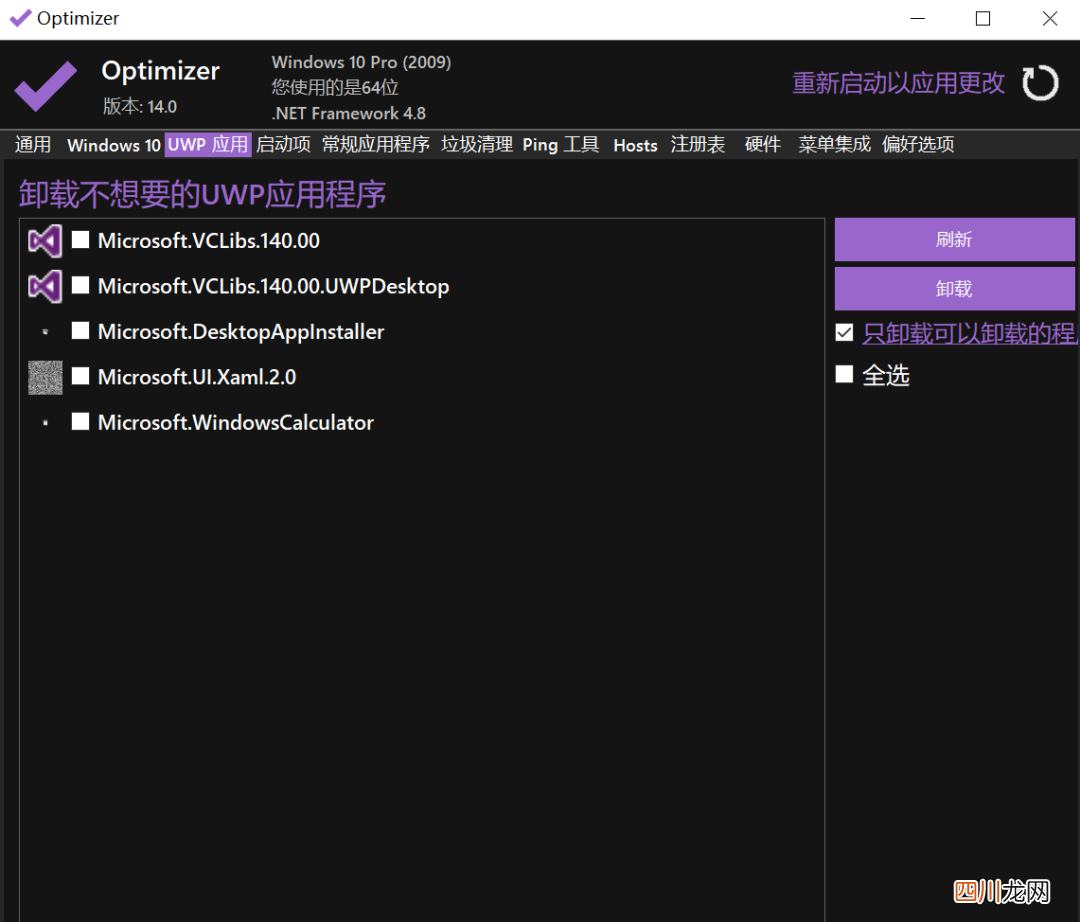The width and height of the screenshot is (1080, 922).
Task: Click the 刷新 refresh button
Action: 955,240
